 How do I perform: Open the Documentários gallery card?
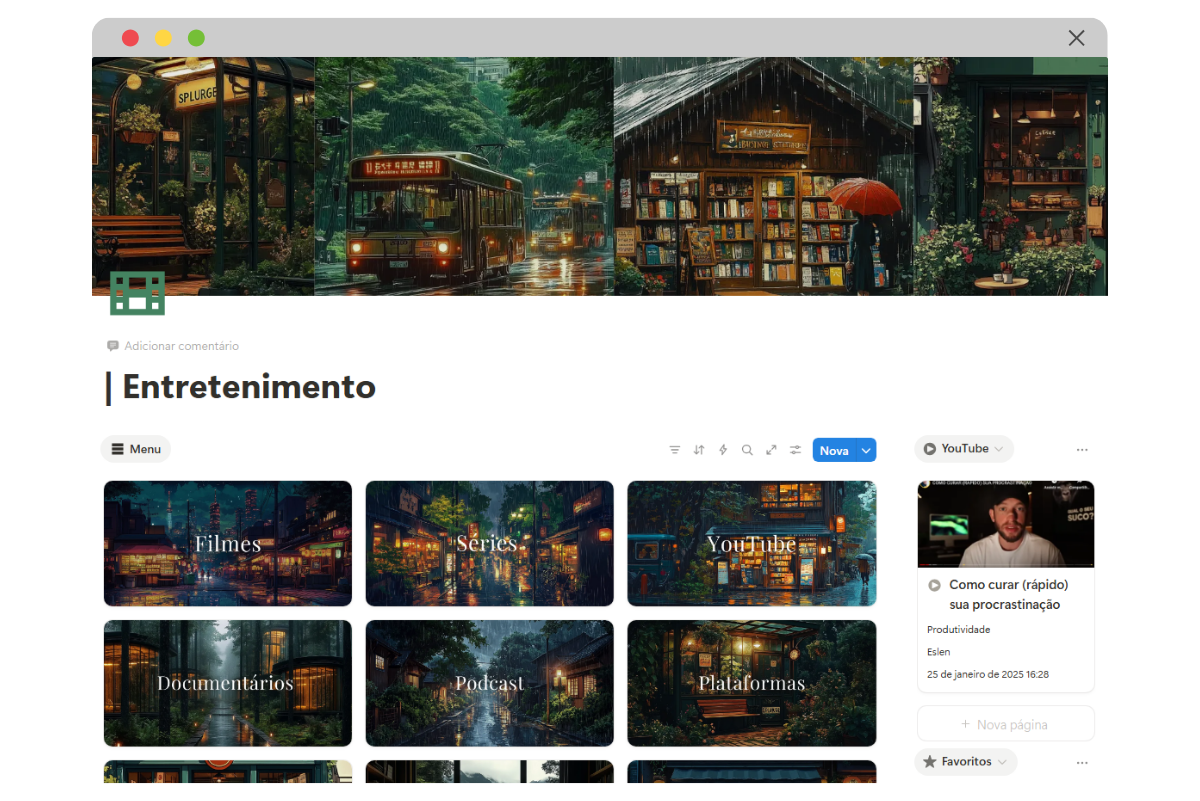pos(228,683)
